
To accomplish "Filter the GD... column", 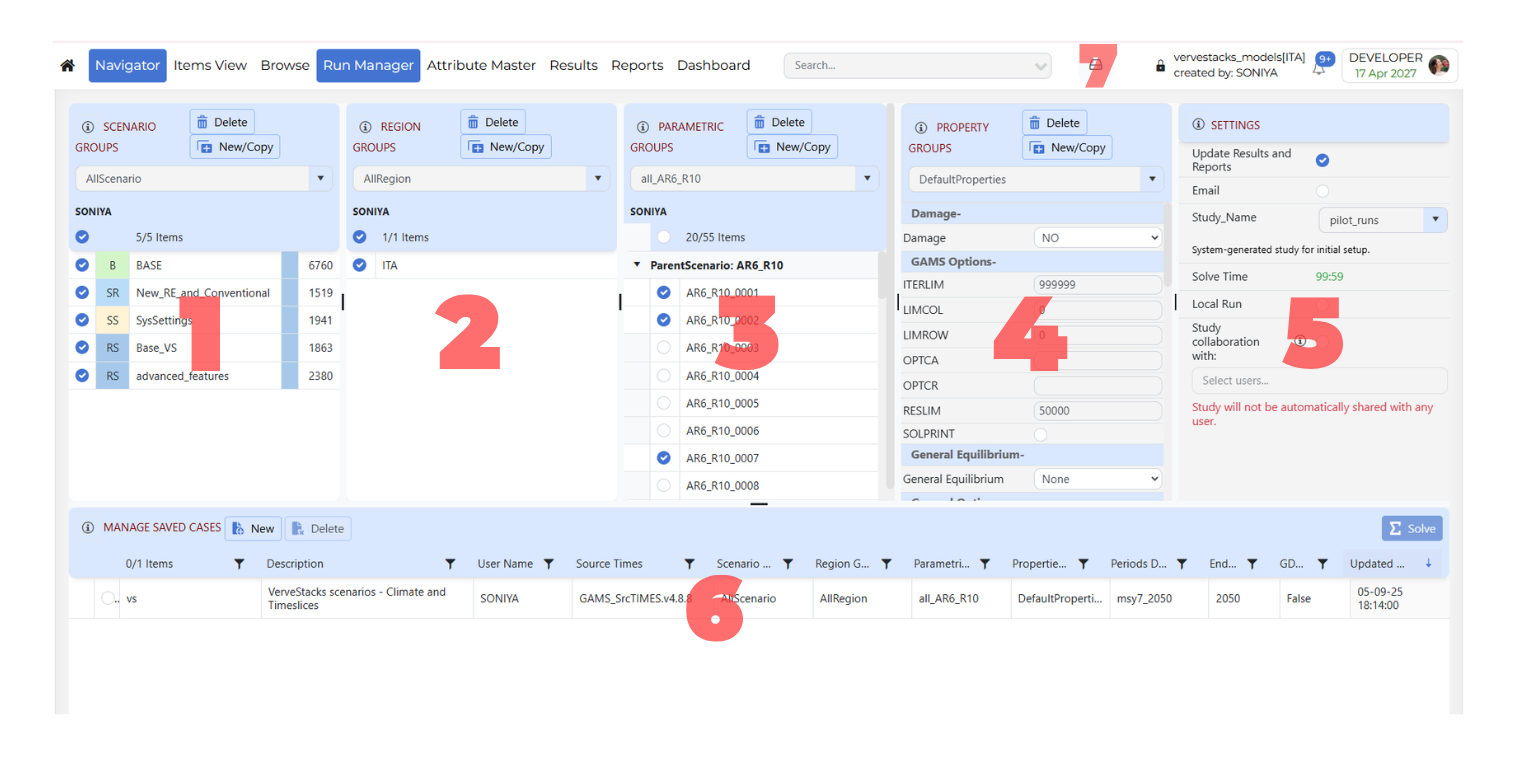I will tap(1322, 564).
